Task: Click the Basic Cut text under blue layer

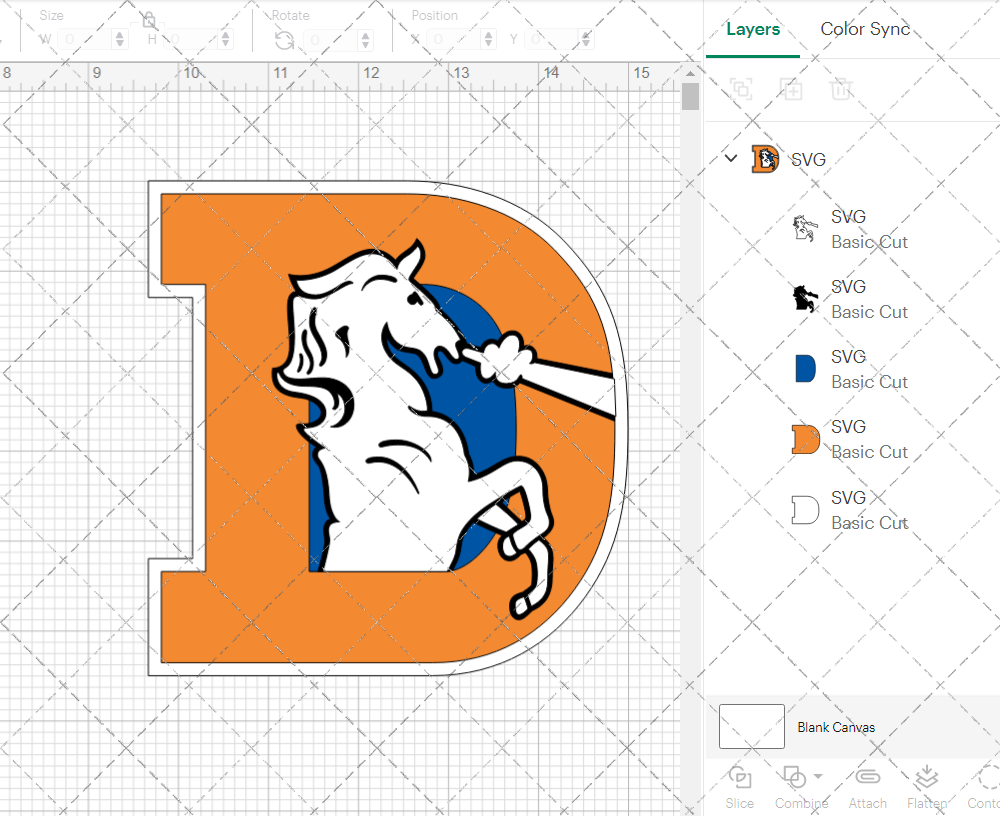Action: (x=869, y=382)
